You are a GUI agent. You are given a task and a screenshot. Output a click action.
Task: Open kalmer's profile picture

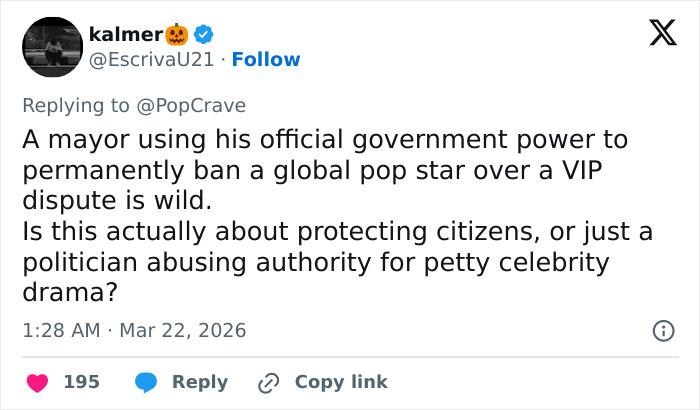click(x=50, y=47)
